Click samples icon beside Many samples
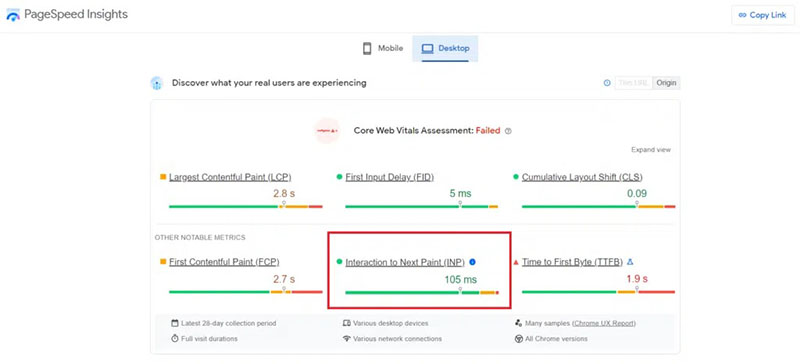Screen dimensions: 800x364 (x=518, y=323)
